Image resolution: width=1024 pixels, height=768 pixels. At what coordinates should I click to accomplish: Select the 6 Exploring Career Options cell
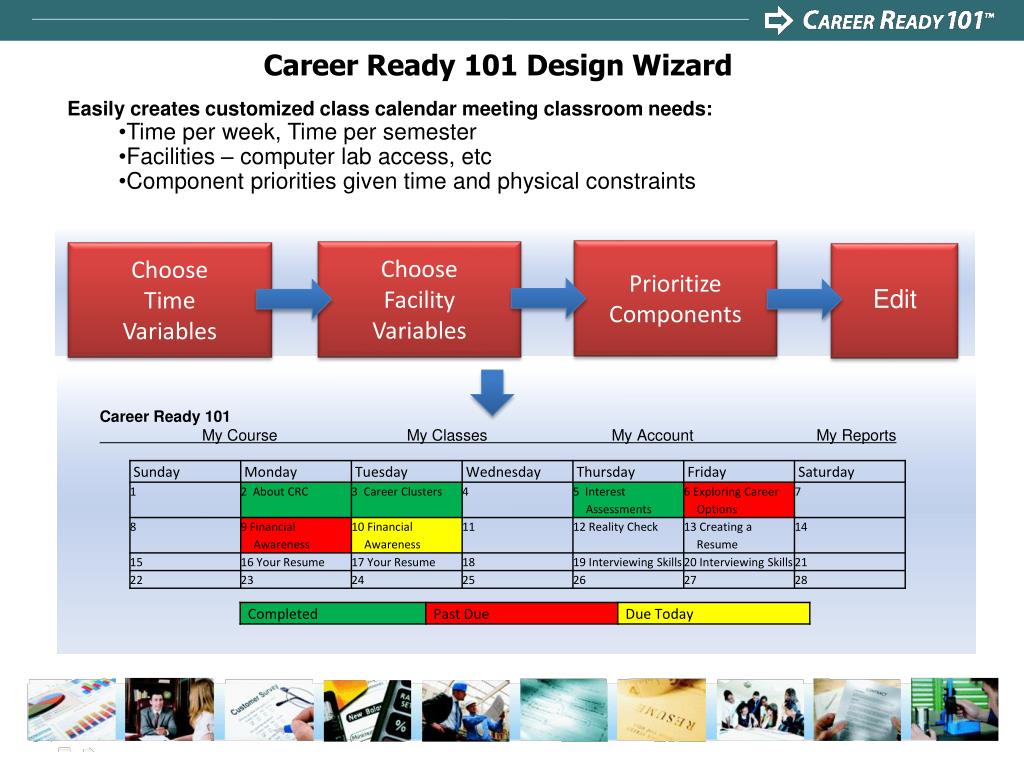click(x=739, y=500)
